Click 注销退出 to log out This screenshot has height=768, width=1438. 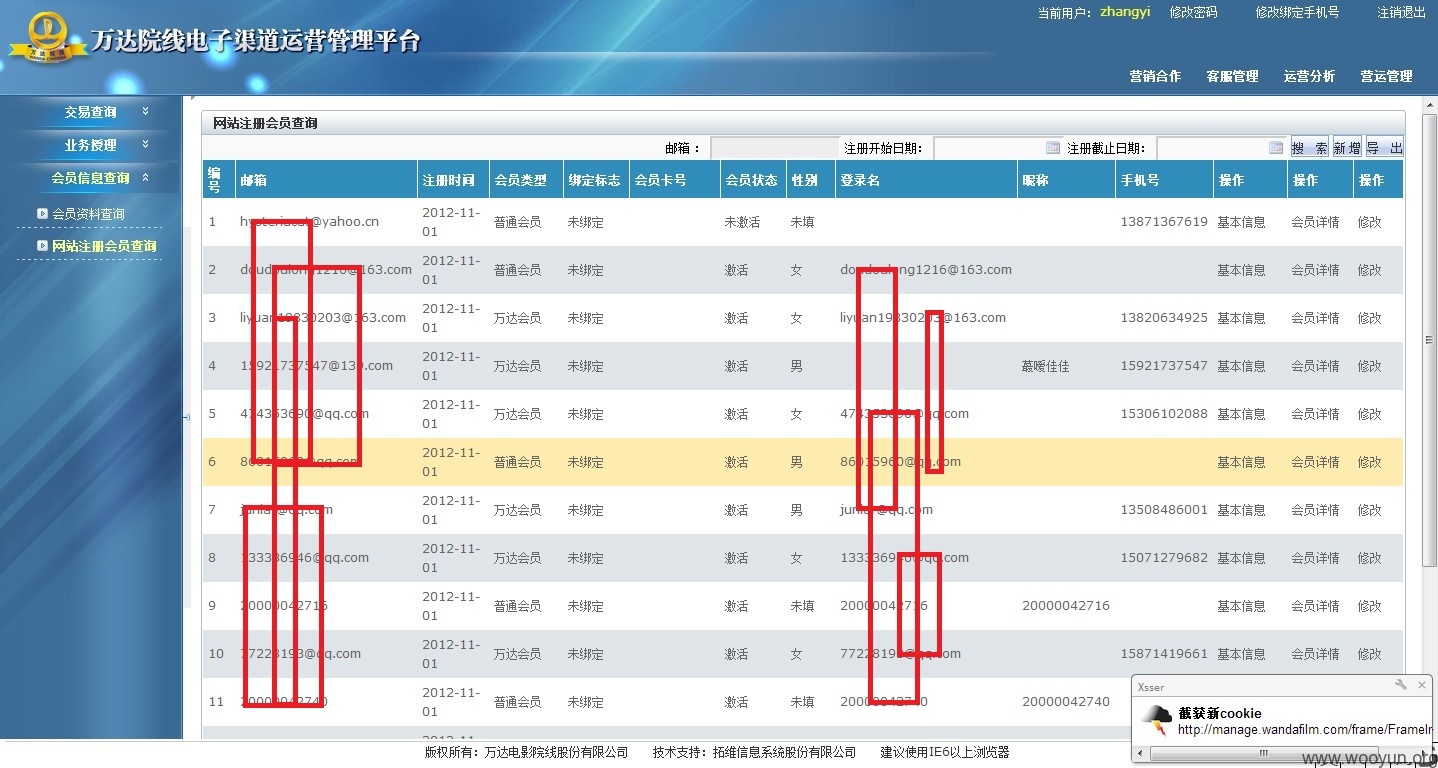coord(1402,12)
